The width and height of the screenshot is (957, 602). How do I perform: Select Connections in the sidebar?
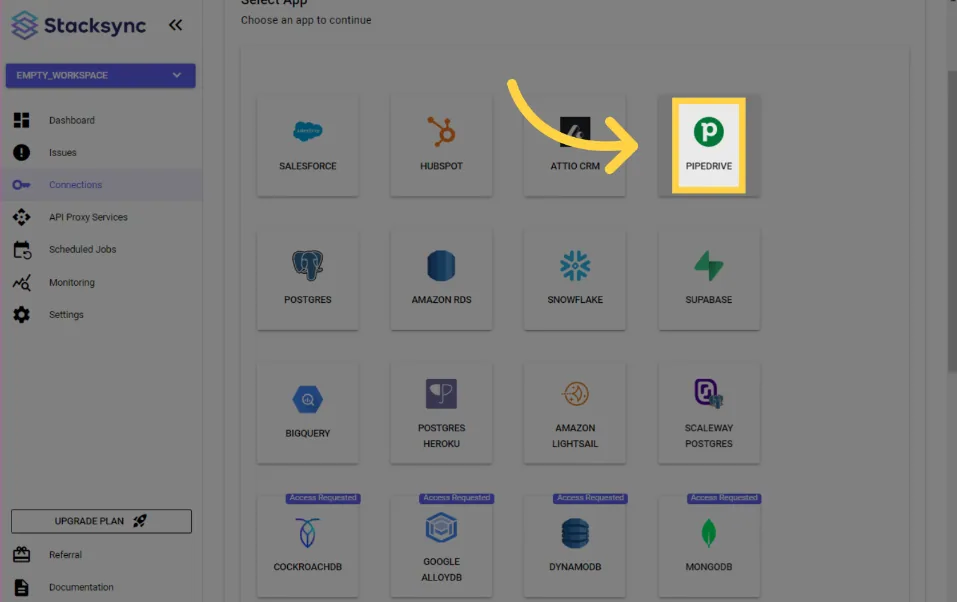click(x=101, y=184)
